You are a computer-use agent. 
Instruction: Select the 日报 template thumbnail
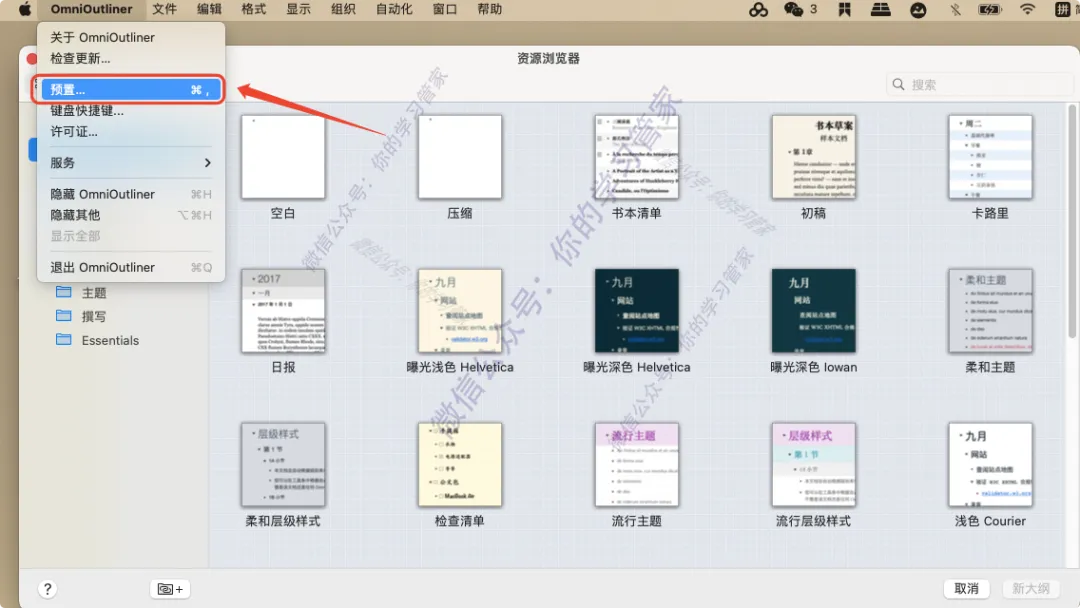click(x=283, y=311)
